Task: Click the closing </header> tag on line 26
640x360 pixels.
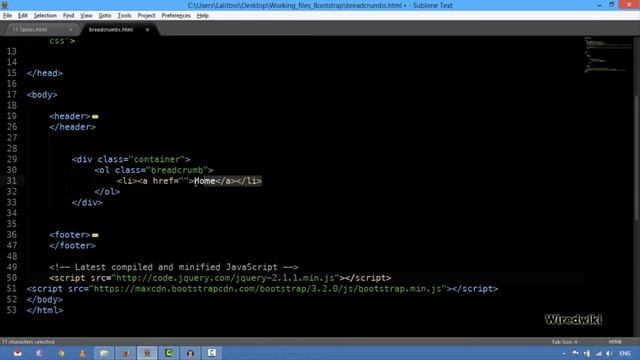Action: click(73, 127)
